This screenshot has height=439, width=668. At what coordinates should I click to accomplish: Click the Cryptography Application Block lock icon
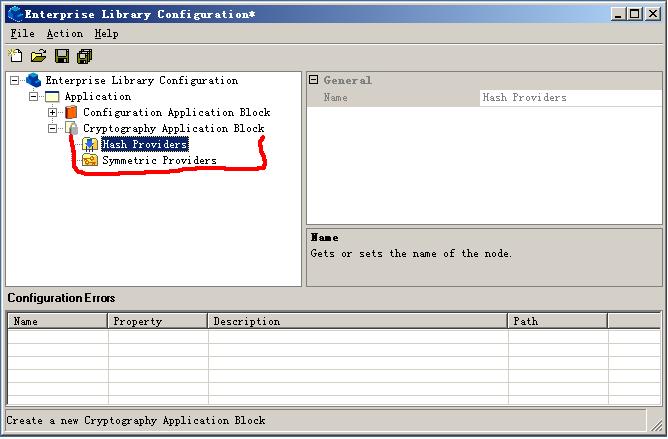71,129
